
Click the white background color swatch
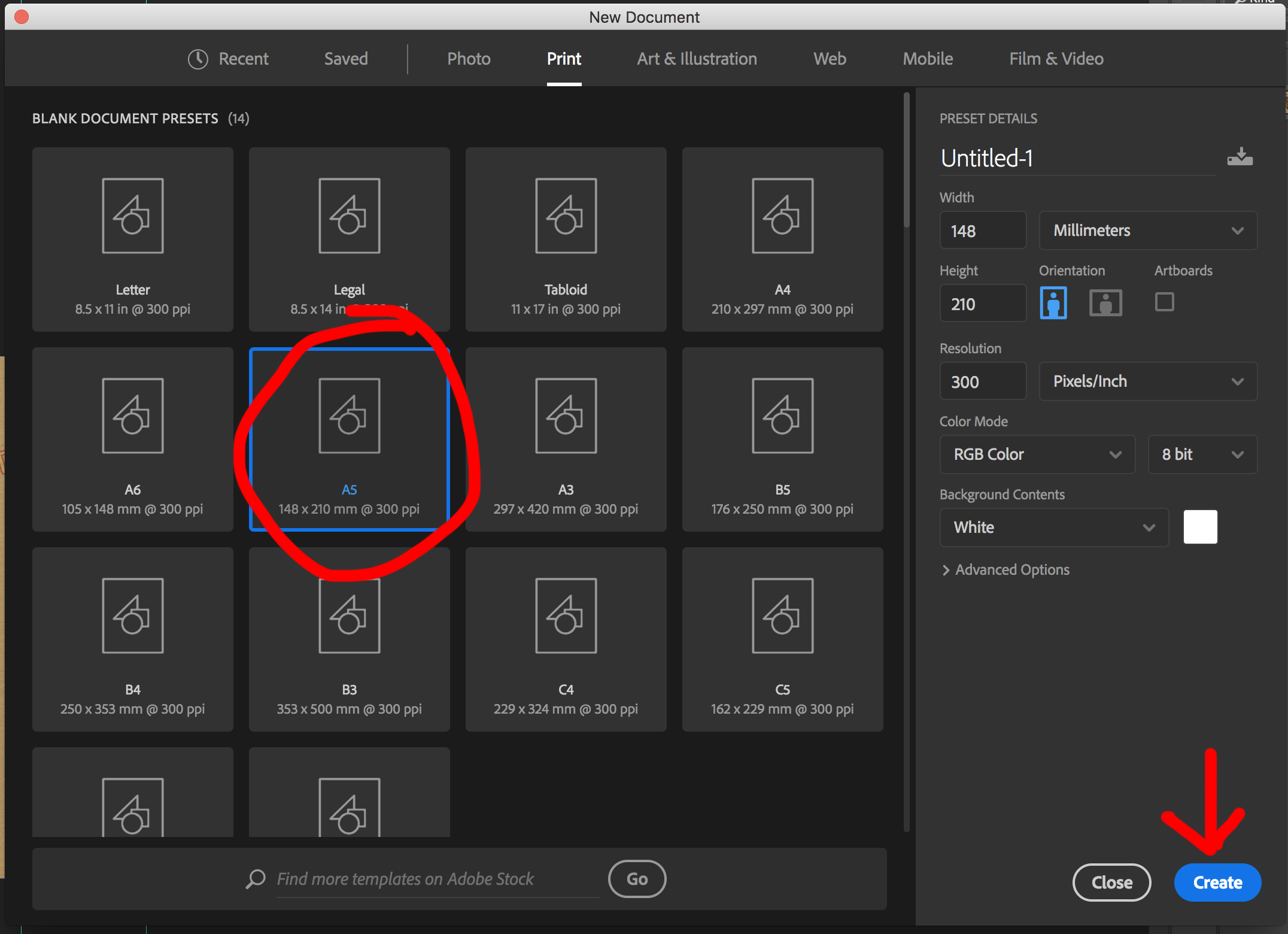(1200, 527)
